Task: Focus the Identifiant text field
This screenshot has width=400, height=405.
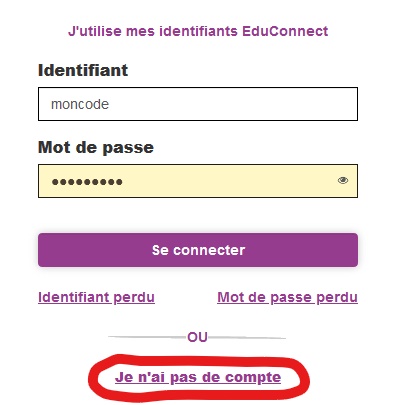Action: (198, 104)
